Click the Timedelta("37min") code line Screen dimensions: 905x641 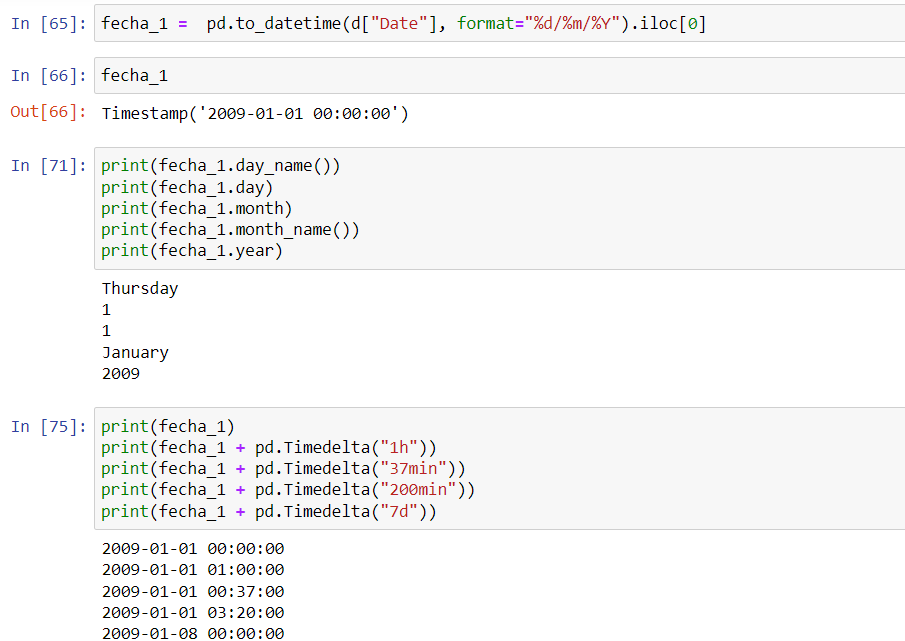(283, 468)
